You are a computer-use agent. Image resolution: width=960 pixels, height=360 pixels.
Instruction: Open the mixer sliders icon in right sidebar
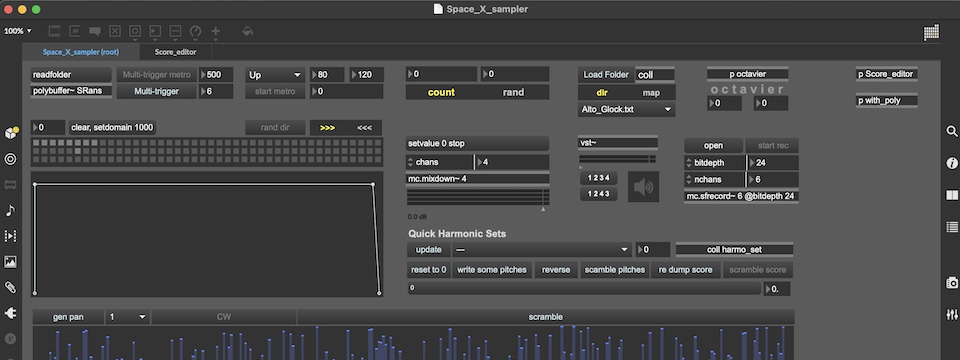951,315
